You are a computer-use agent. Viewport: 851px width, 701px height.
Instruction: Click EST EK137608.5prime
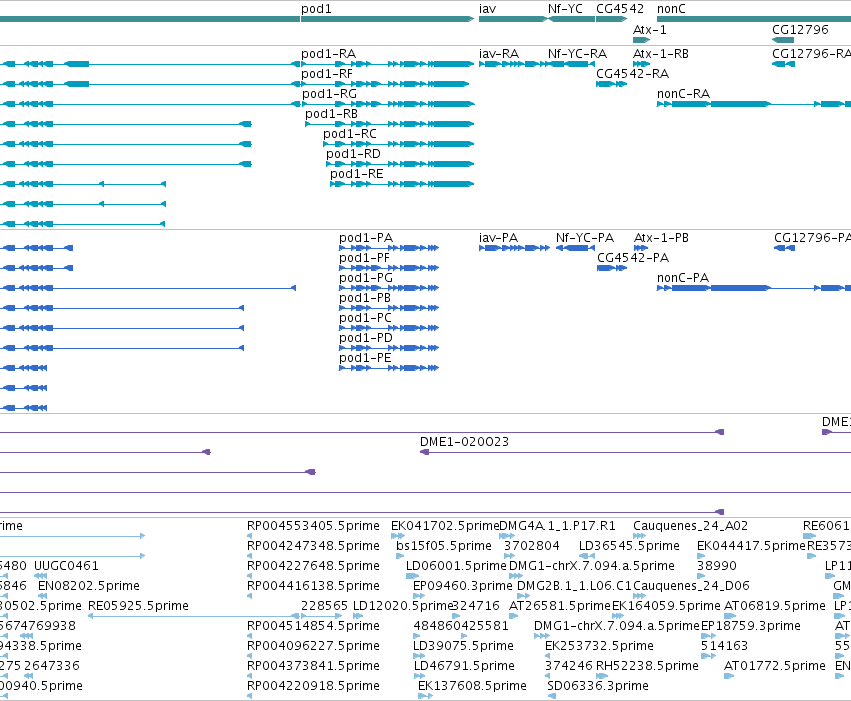[x=472, y=686]
